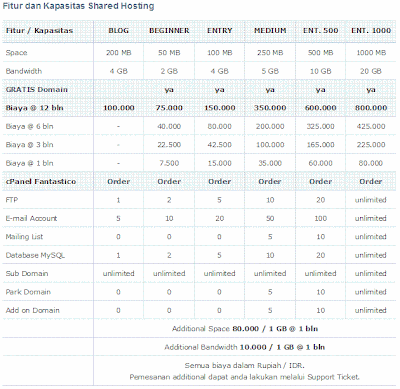Select the BLOG column header
Viewport: 400px width, 389px height.
[118, 31]
